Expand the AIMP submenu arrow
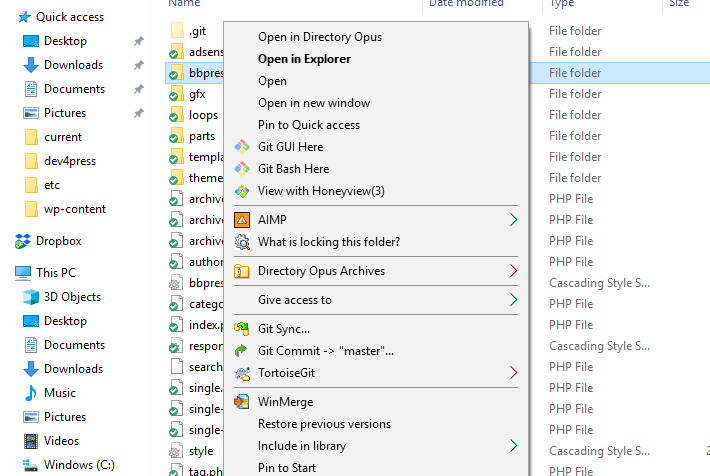The height and width of the screenshot is (476, 710). coord(514,220)
